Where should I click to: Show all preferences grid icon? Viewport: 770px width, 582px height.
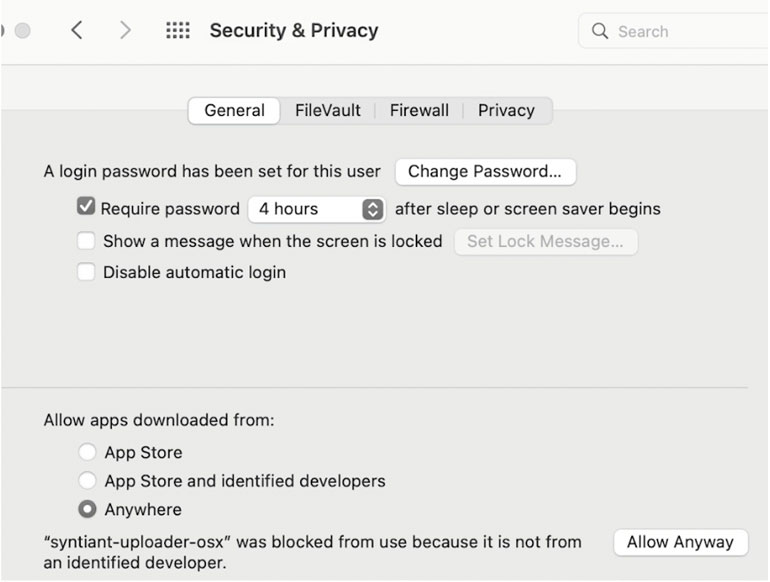coord(177,31)
